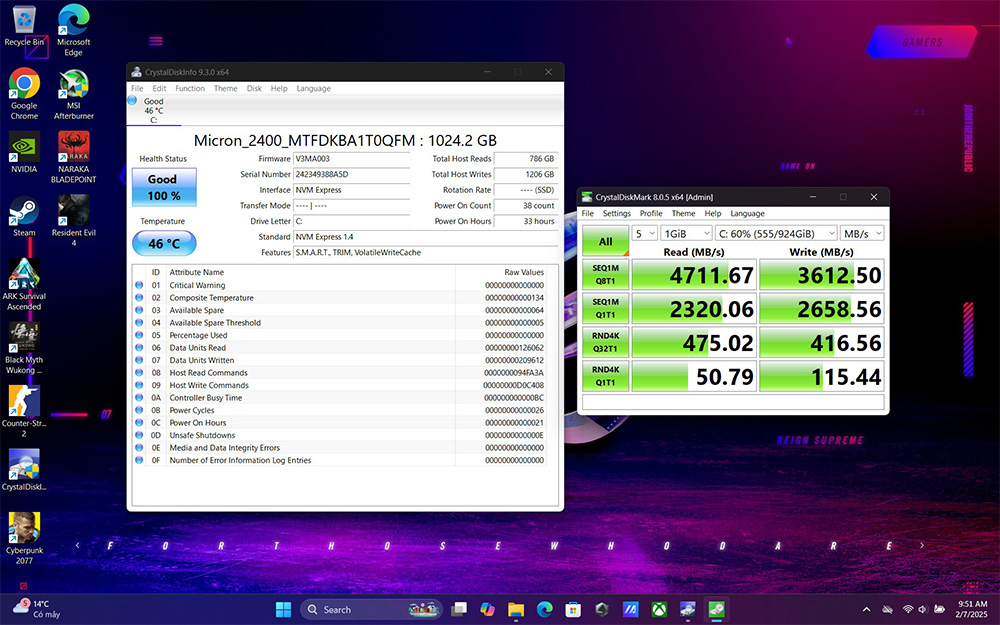The width and height of the screenshot is (1000, 625).
Task: Open the Steam desktop shortcut
Action: point(24,212)
